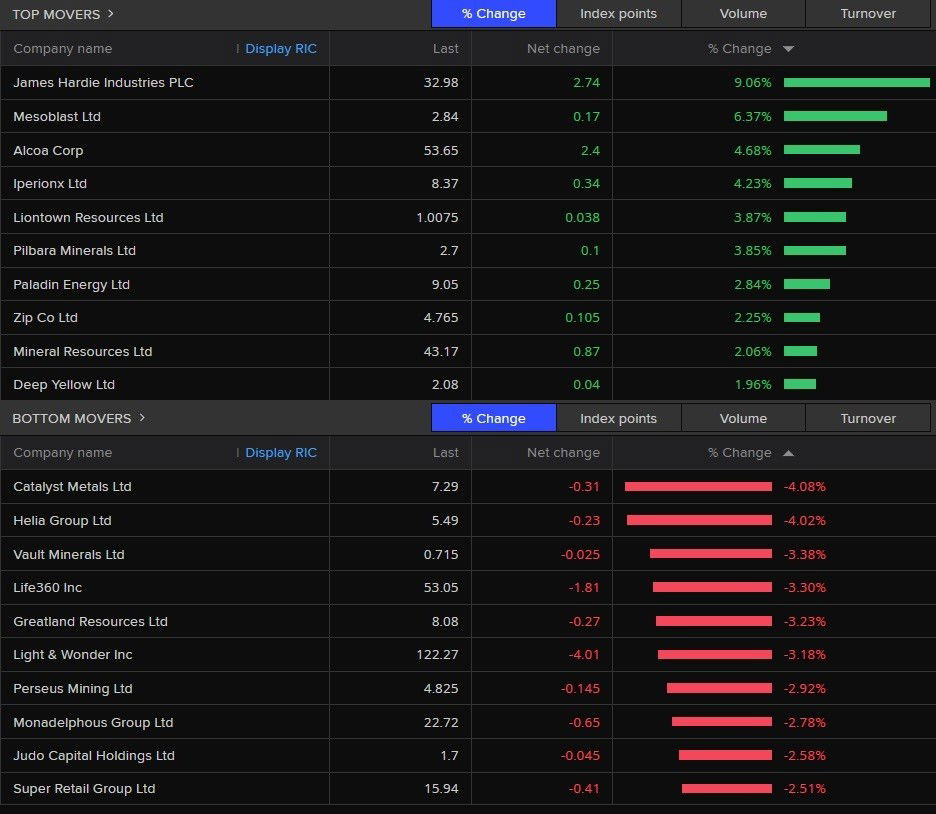Click ascending sort arrow in Bottom Movers % Change

click(788, 453)
